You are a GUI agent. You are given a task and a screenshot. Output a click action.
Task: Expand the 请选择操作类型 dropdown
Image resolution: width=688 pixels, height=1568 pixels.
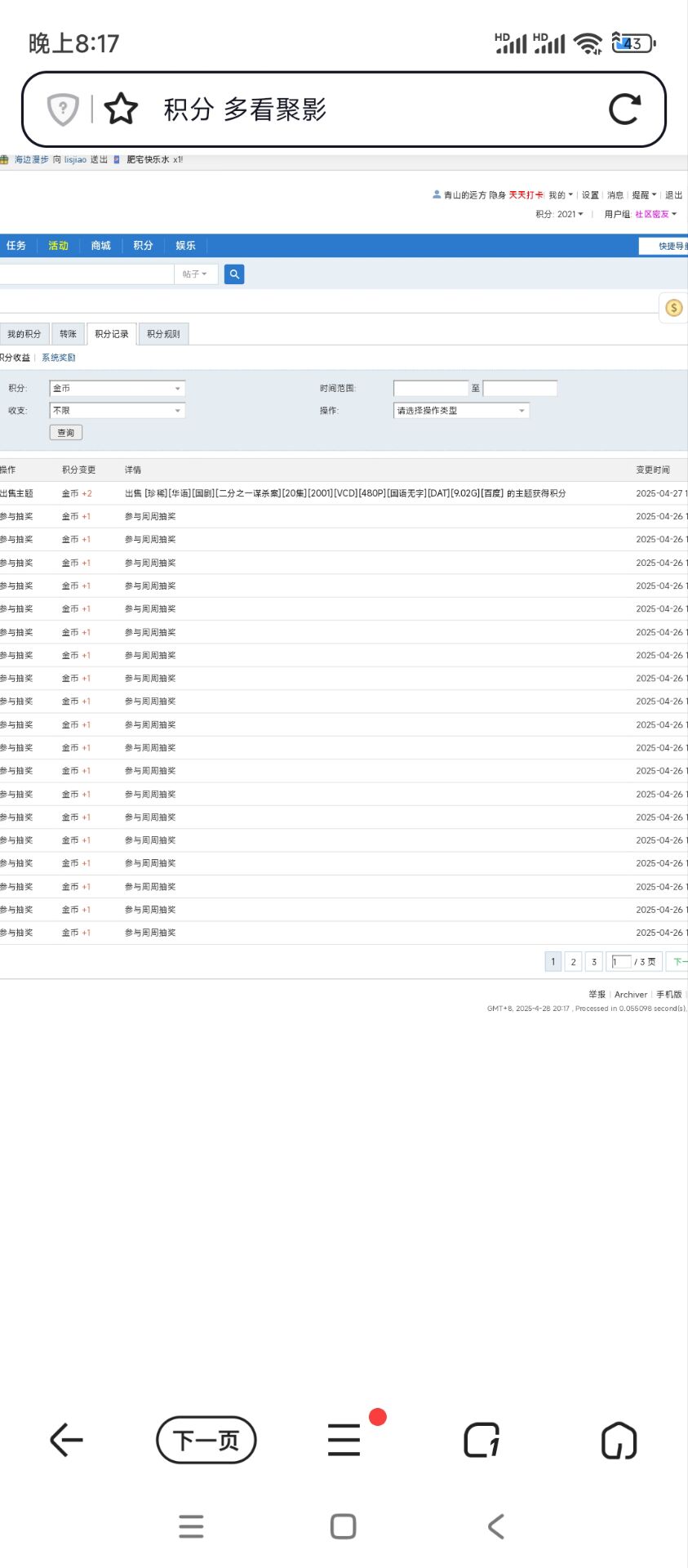tap(461, 411)
